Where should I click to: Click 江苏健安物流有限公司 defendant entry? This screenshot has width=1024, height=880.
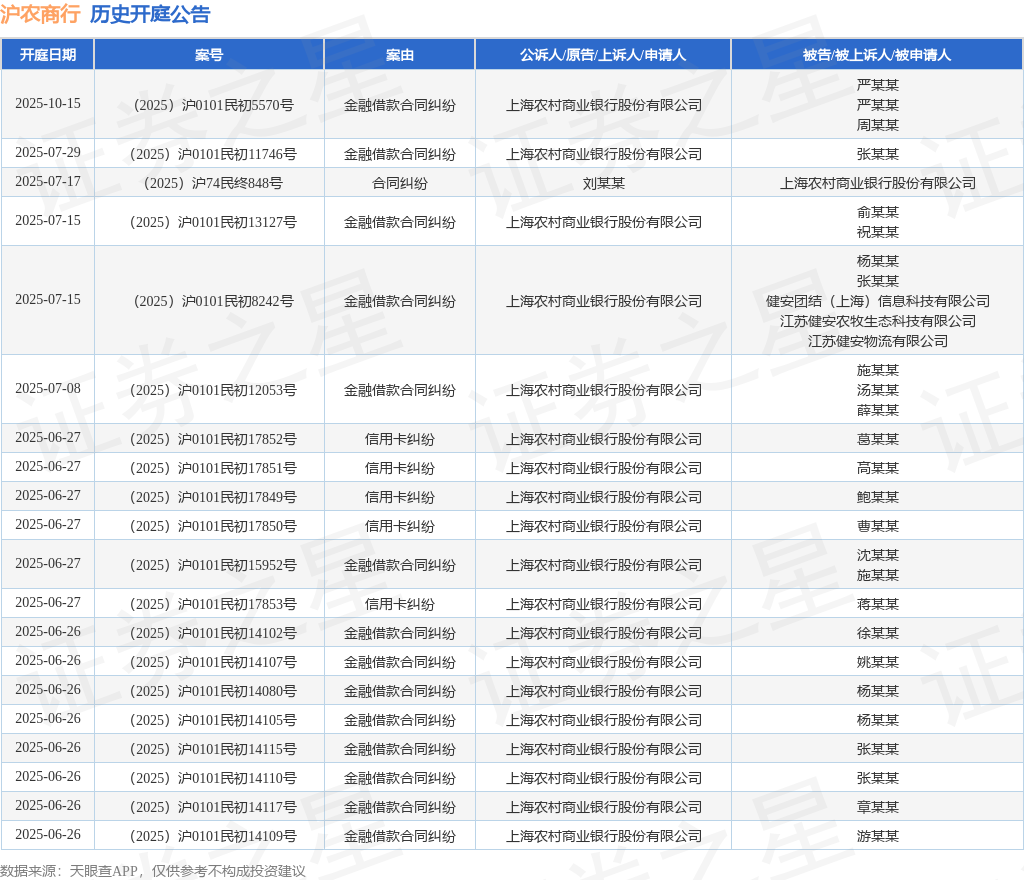[x=878, y=341]
